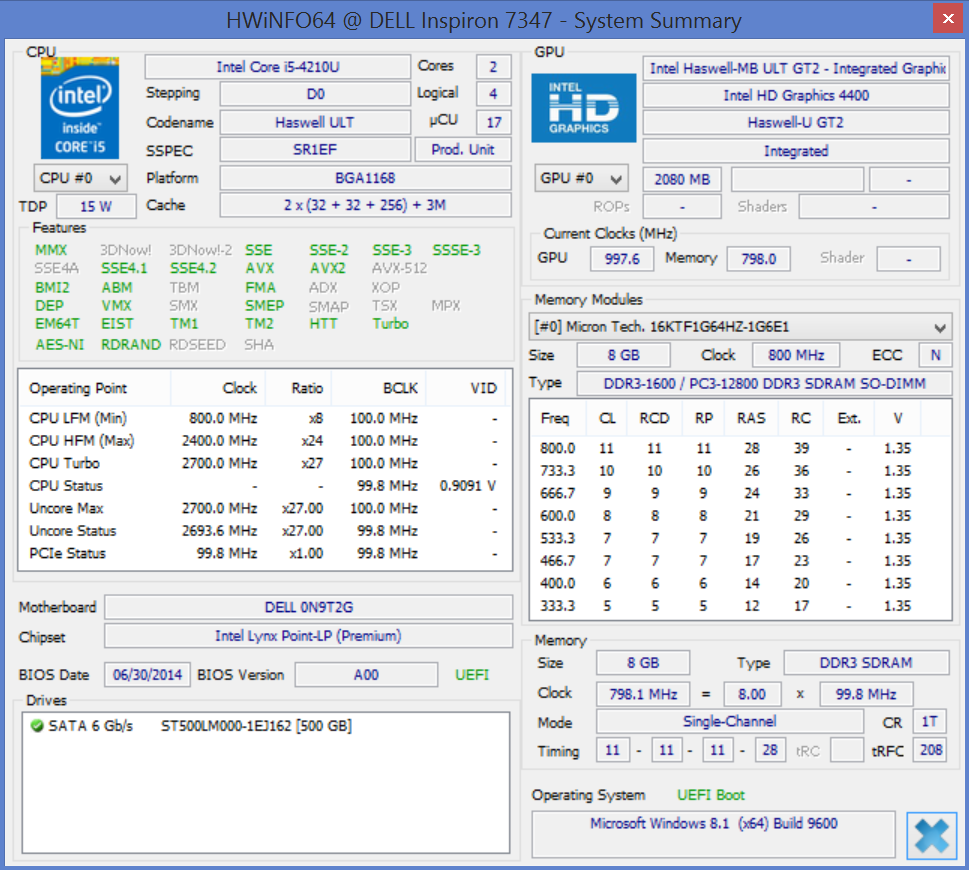Click the 0.9091 V CPU Status VID

point(468,486)
